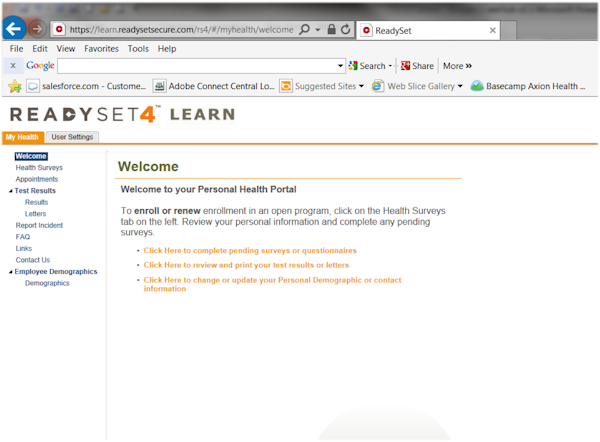
Task: Open Health Surveys in the sidebar
Action: tap(39, 168)
